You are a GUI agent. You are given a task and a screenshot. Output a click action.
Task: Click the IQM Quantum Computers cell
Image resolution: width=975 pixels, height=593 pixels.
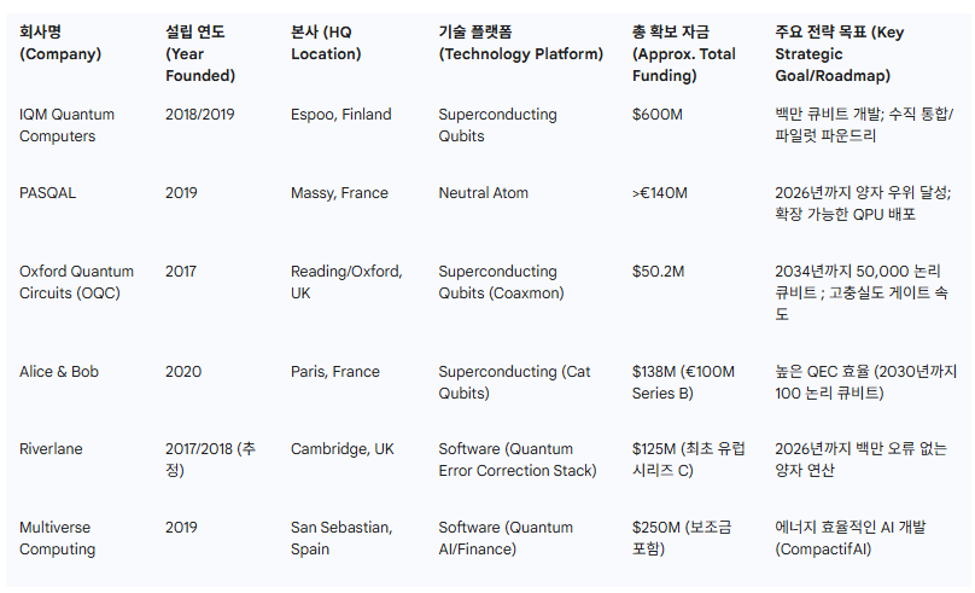(67, 125)
